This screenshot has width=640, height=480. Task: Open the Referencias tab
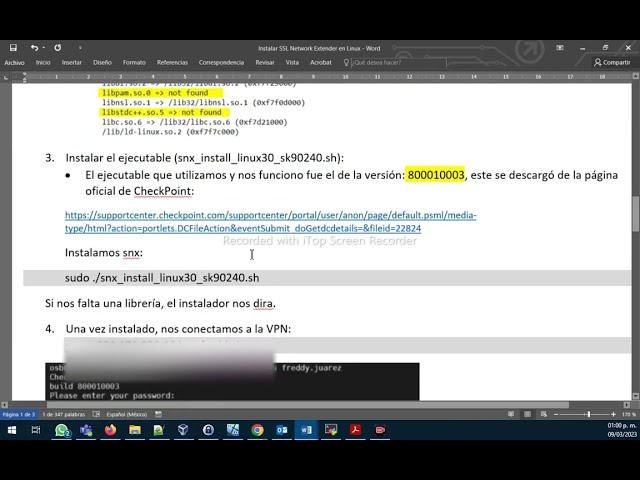[x=172, y=62]
